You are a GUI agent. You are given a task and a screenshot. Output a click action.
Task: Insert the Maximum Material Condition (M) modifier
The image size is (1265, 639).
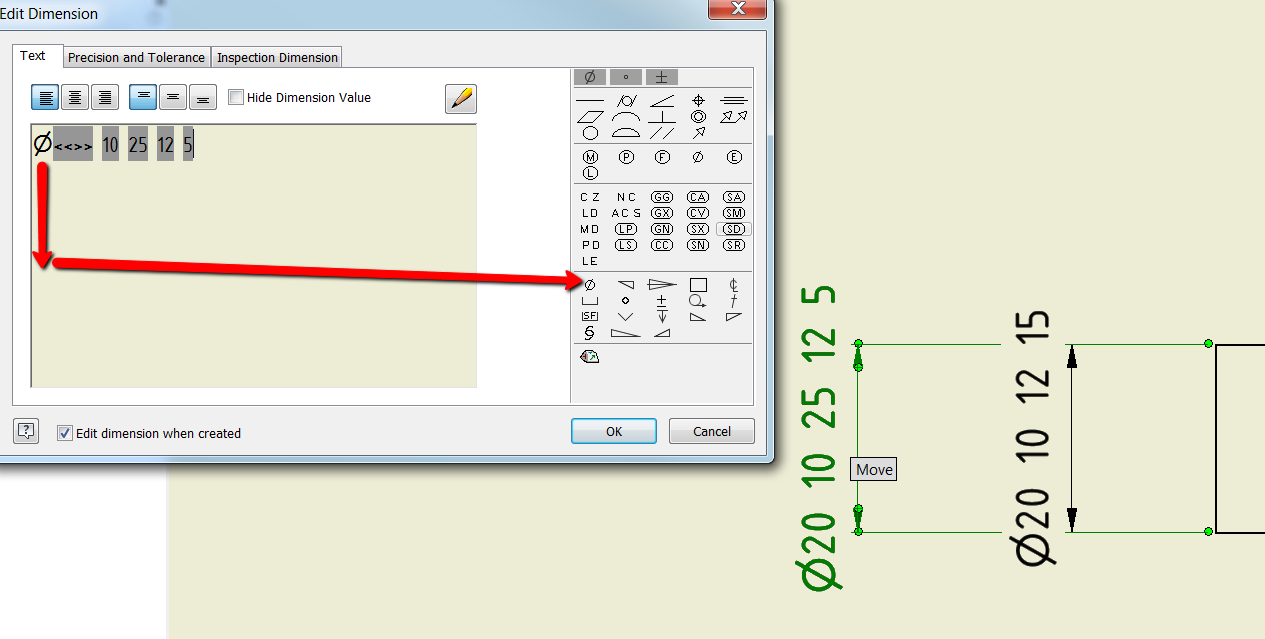click(x=588, y=156)
